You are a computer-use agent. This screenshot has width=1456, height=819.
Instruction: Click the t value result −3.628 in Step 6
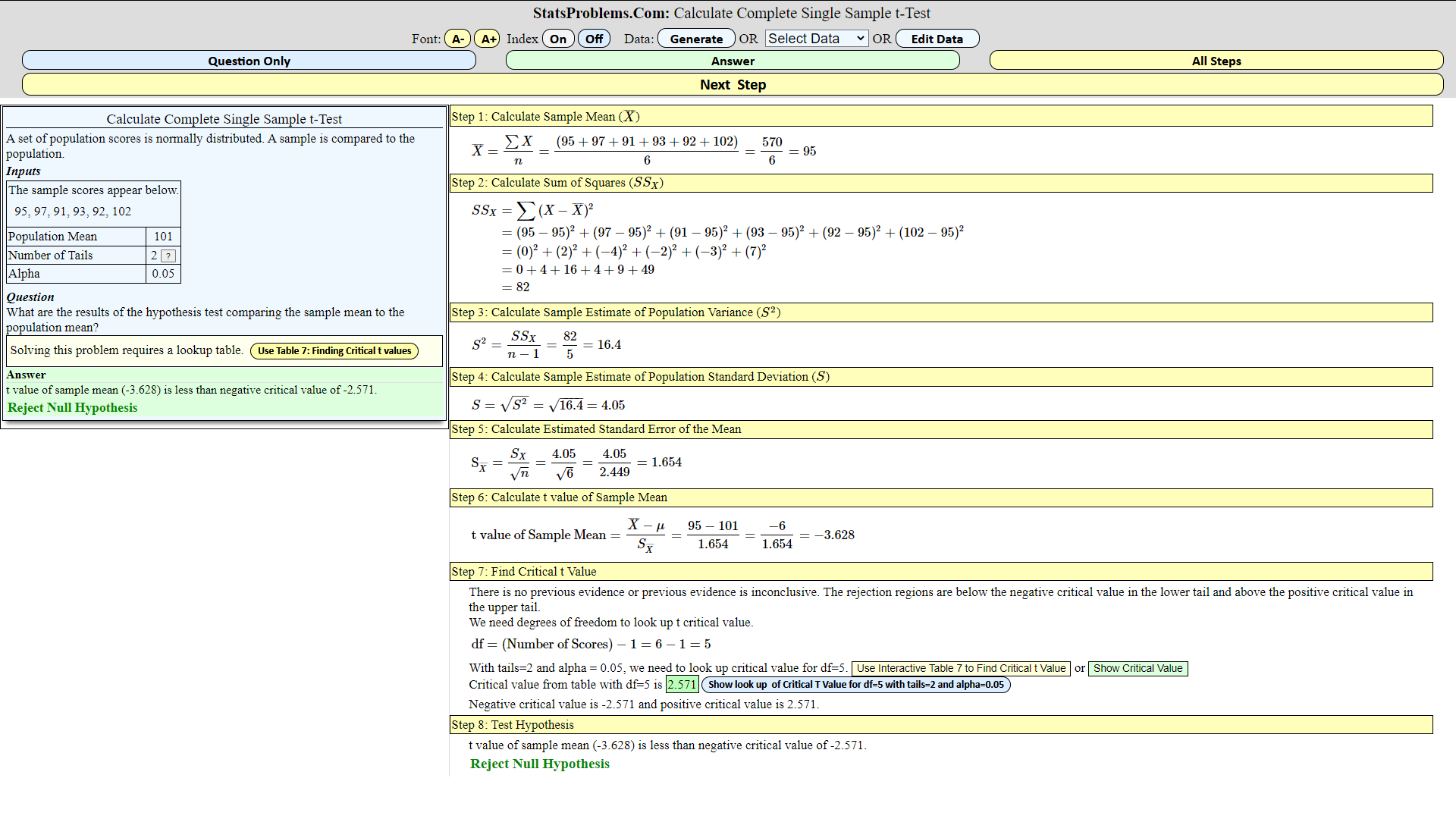point(835,535)
